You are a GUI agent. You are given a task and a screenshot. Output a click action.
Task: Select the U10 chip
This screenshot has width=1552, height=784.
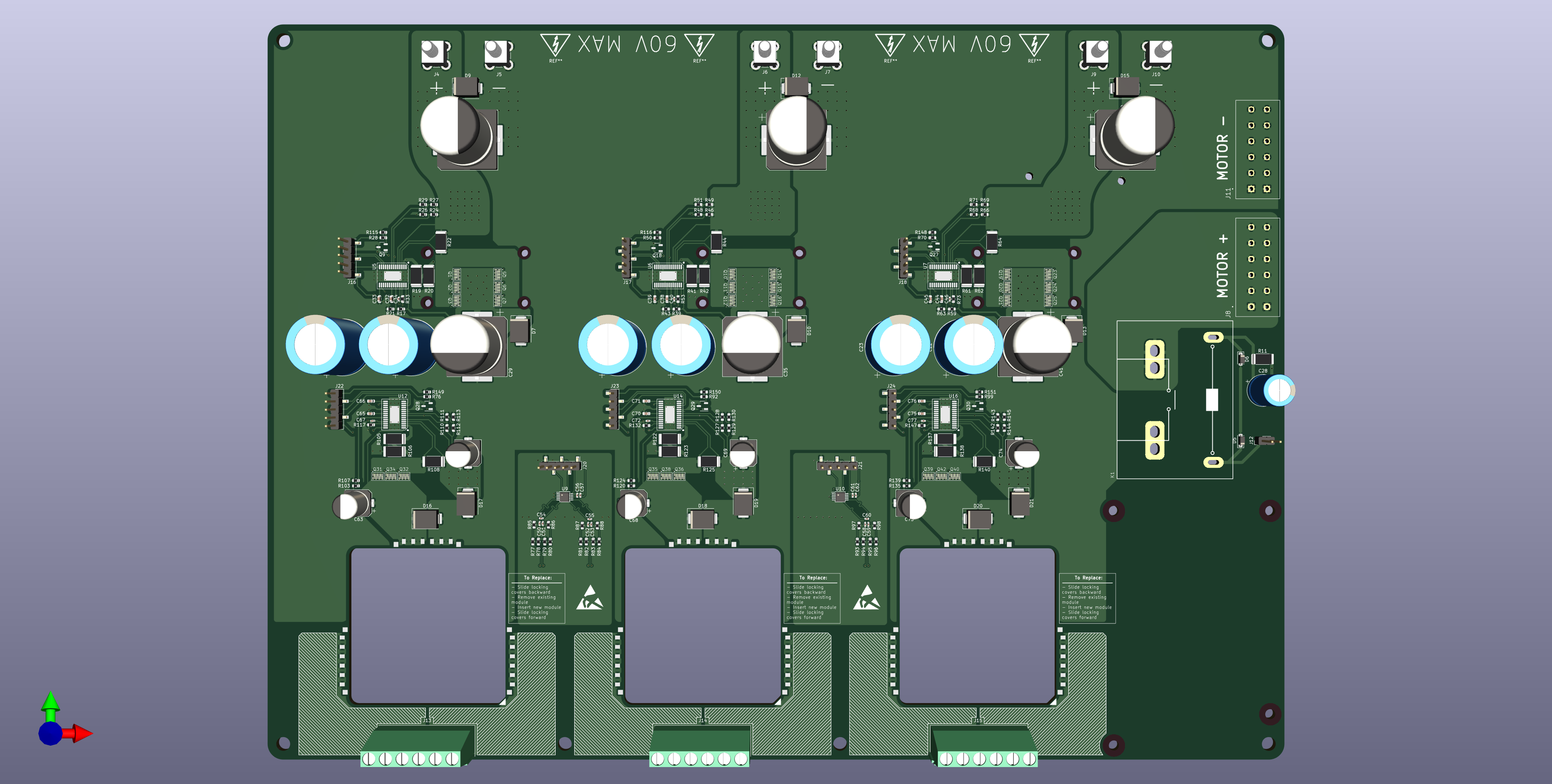click(x=839, y=497)
